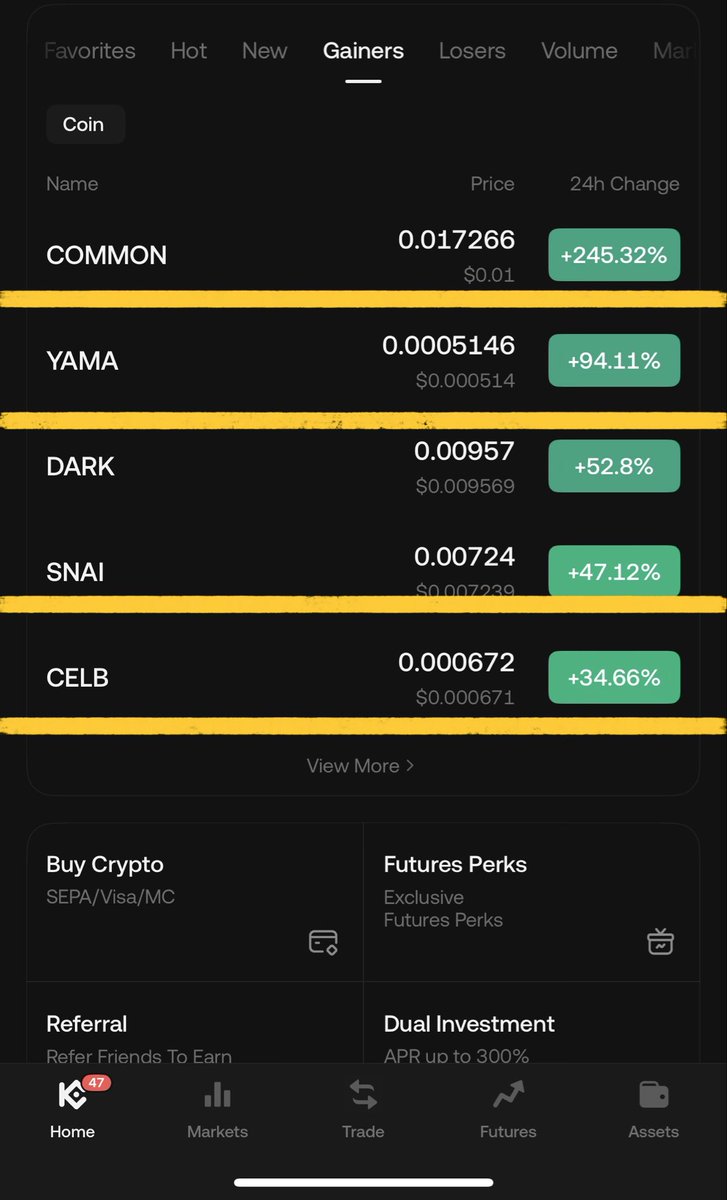Tap the 47 notification badge

(x=96, y=1083)
